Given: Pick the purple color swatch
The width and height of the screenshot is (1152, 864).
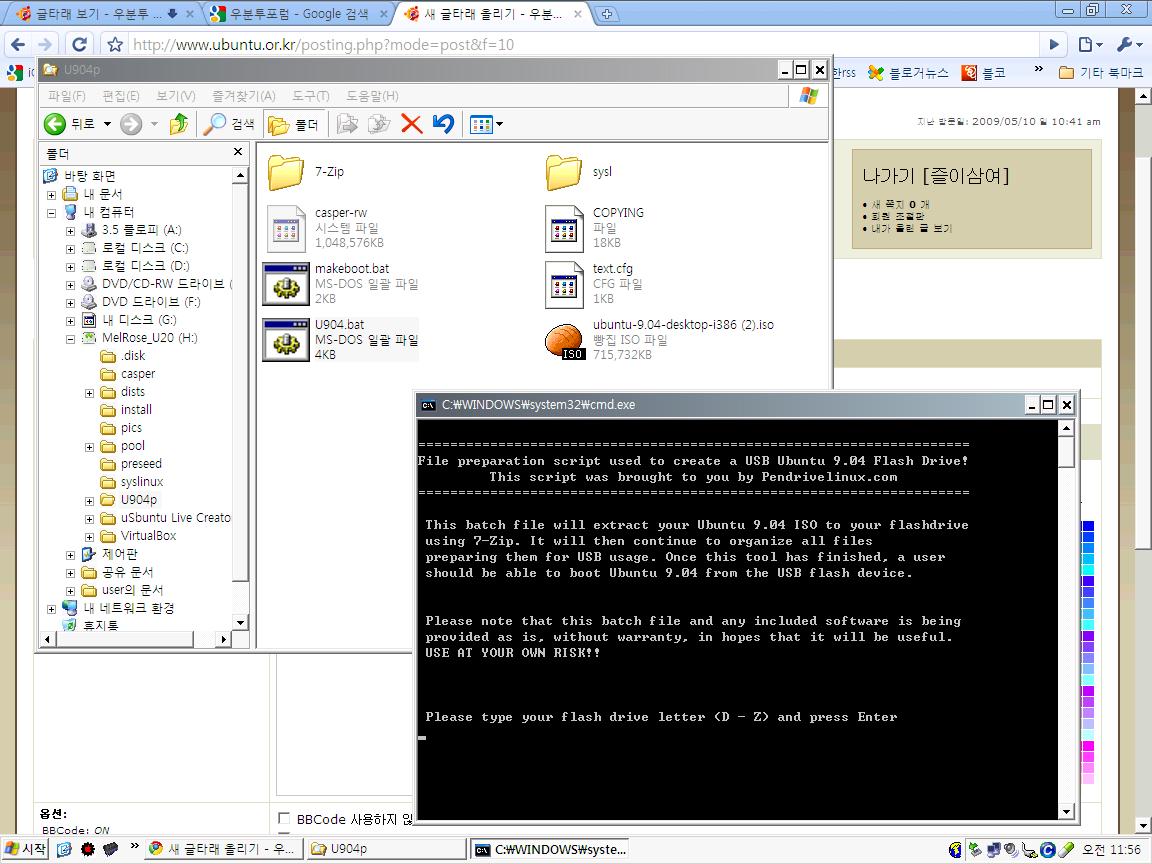Looking at the screenshot, I should tap(1088, 636).
